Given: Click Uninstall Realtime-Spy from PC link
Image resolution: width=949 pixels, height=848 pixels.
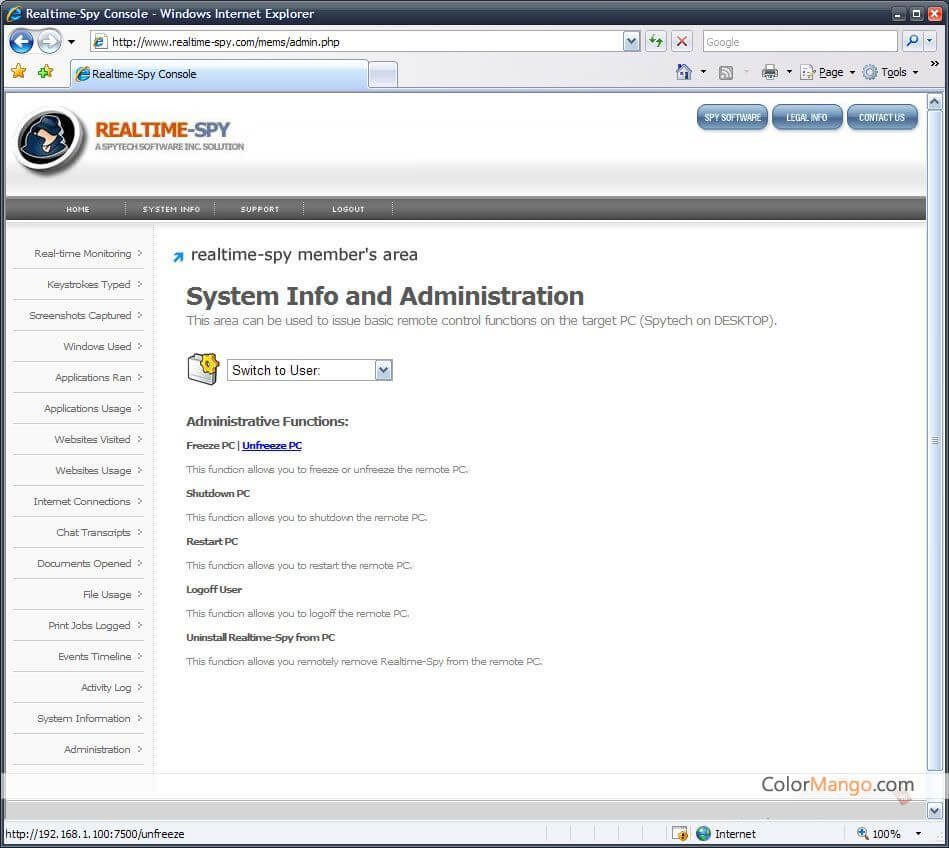Looking at the screenshot, I should click(x=260, y=637).
